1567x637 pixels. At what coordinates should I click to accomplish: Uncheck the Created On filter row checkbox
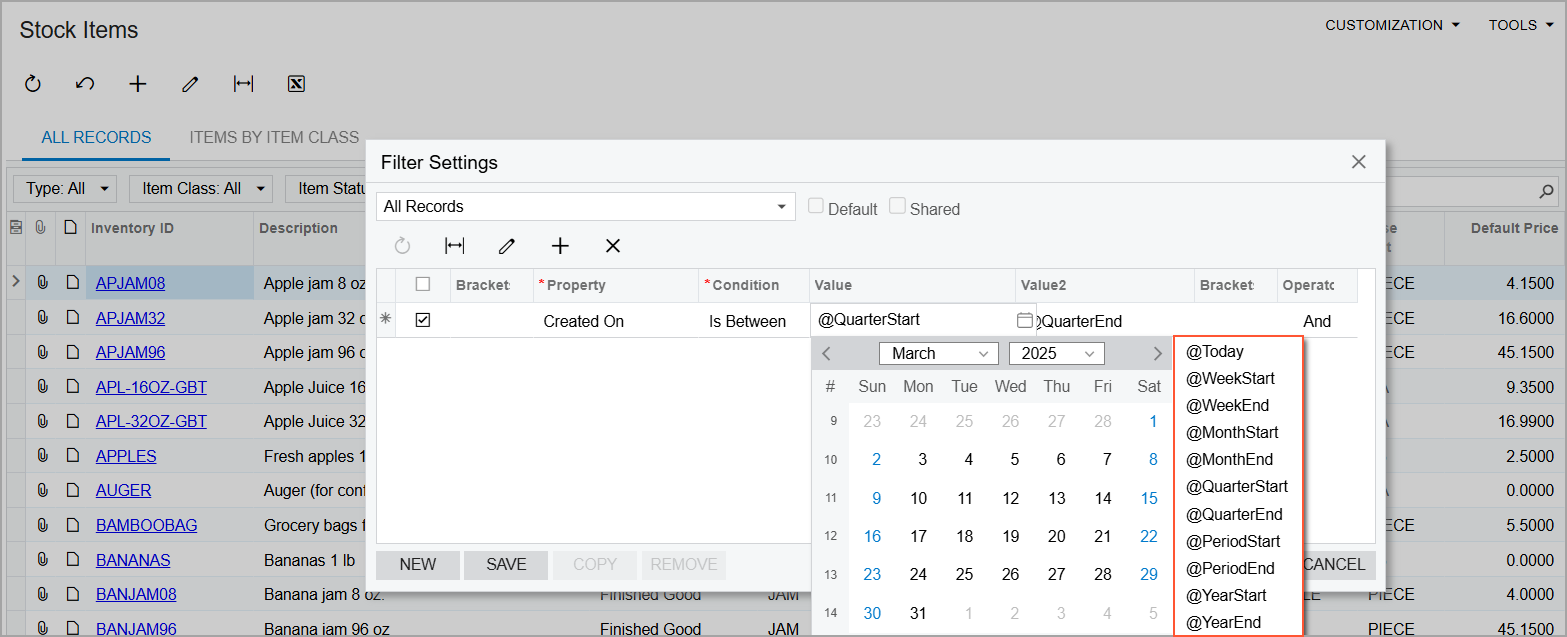423,321
